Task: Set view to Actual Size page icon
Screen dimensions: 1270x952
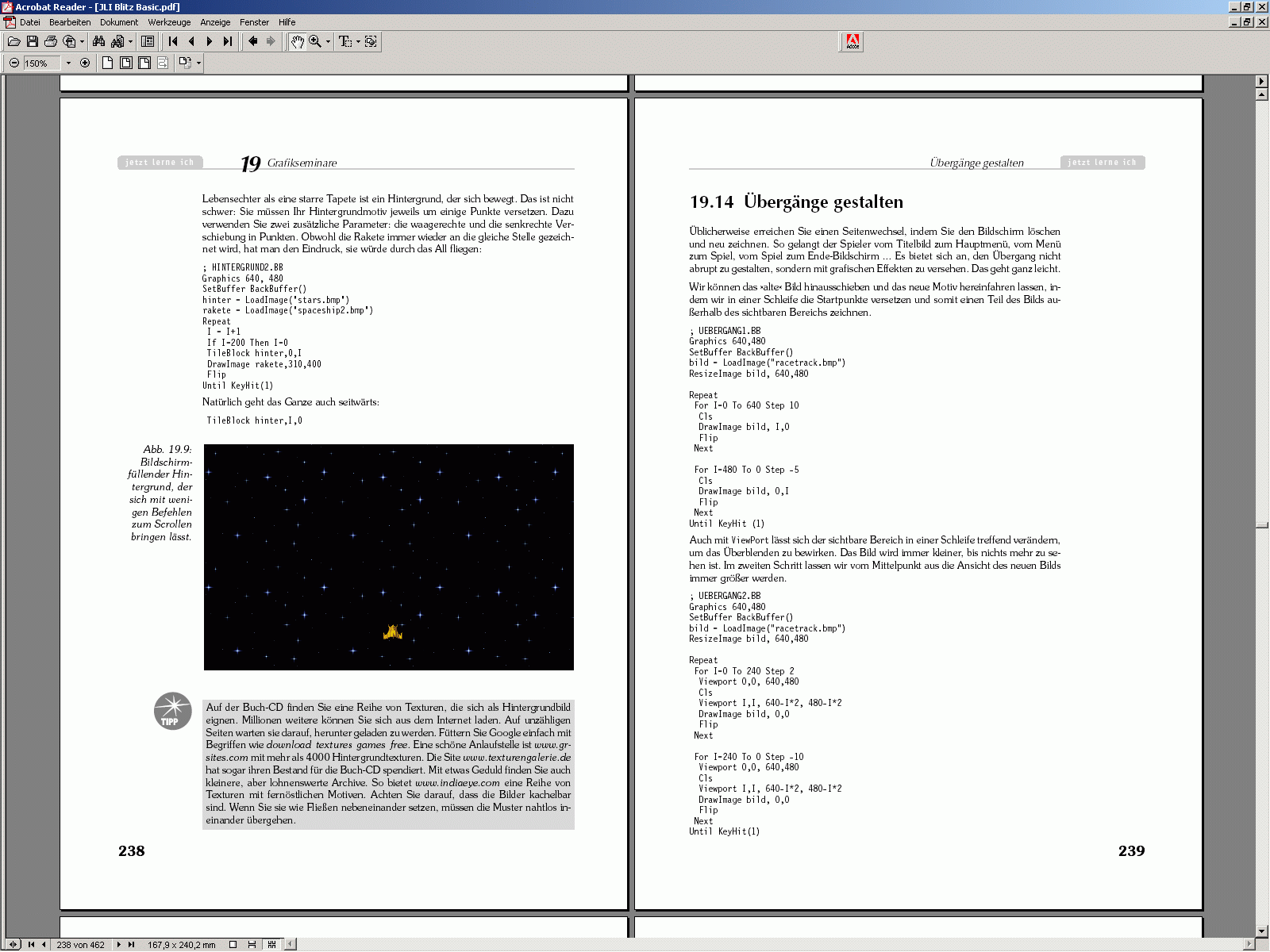Action: click(107, 63)
